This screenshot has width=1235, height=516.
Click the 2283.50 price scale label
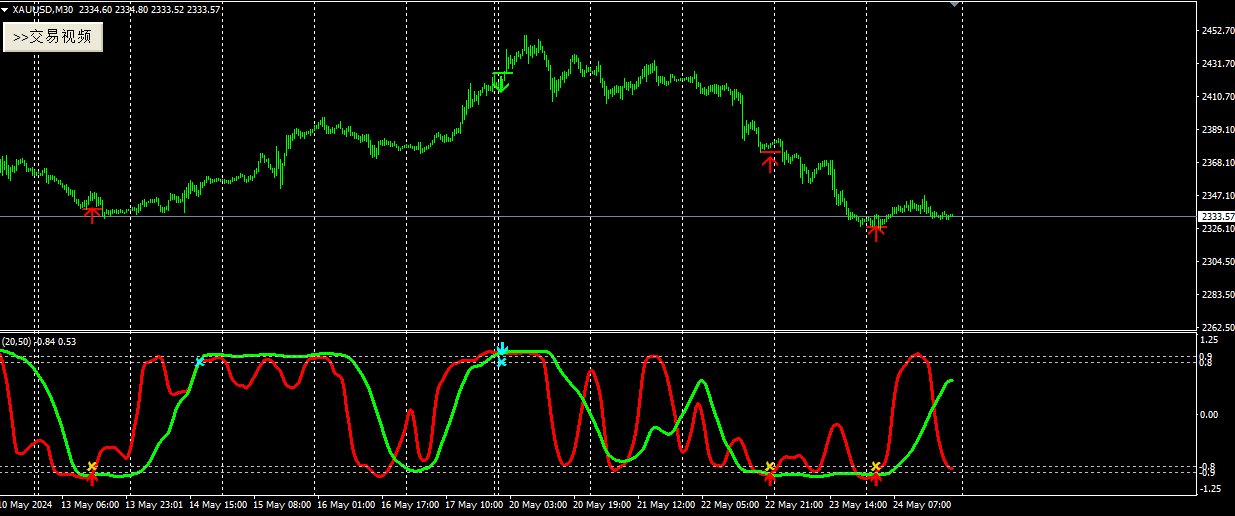1216,295
